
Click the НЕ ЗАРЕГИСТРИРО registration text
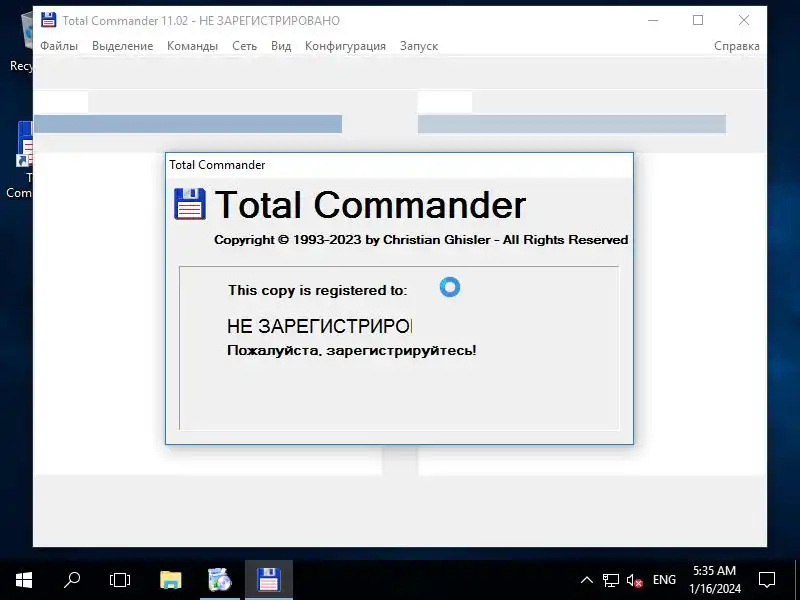coord(319,326)
